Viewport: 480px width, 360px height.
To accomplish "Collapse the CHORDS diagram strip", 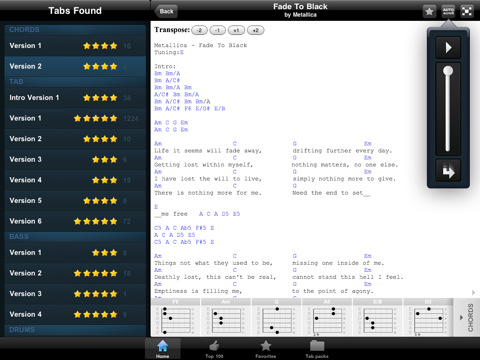I will [x=467, y=317].
